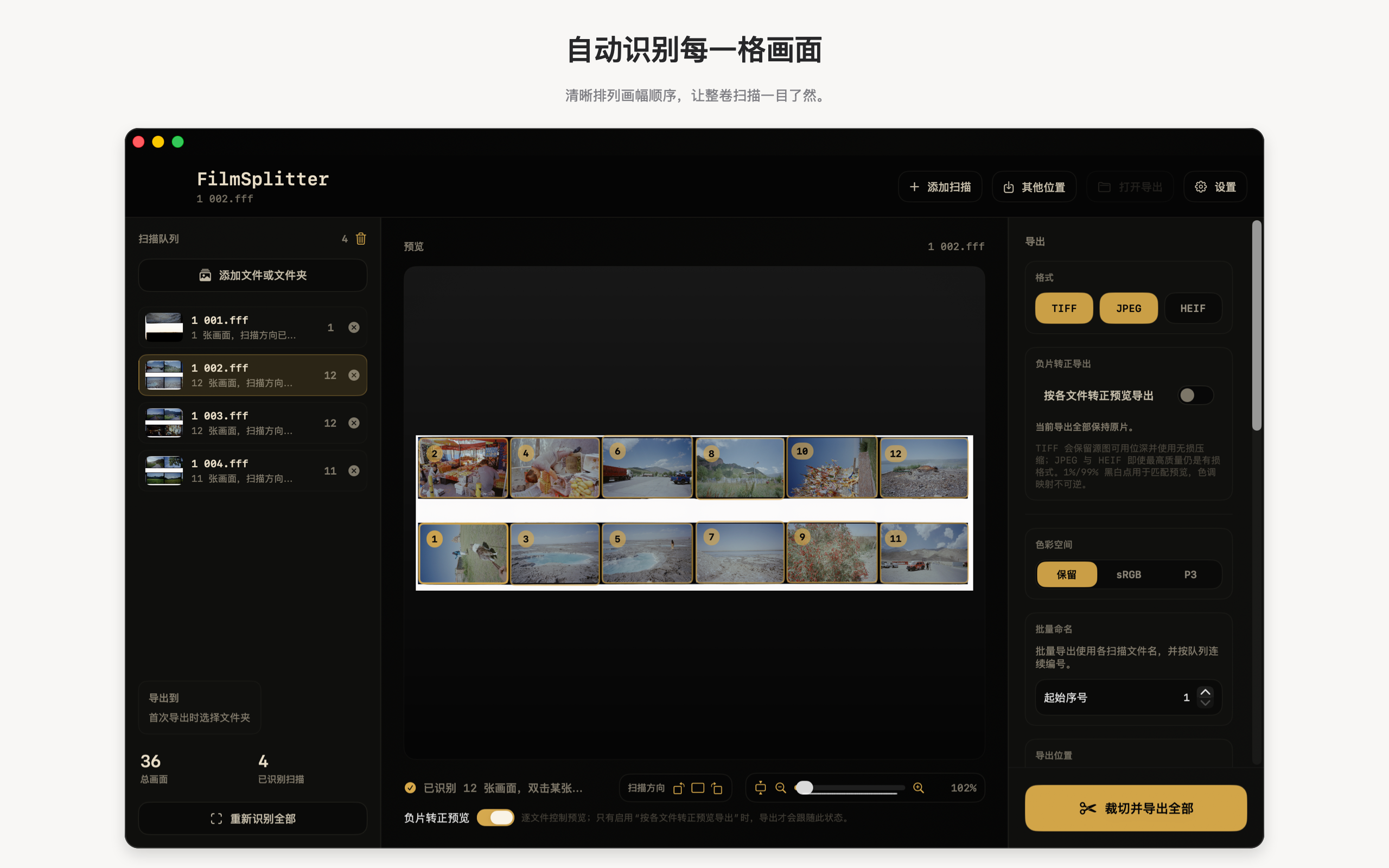This screenshot has height=868, width=1389.
Task: Zoom in the preview with the magnifier
Action: (x=919, y=788)
